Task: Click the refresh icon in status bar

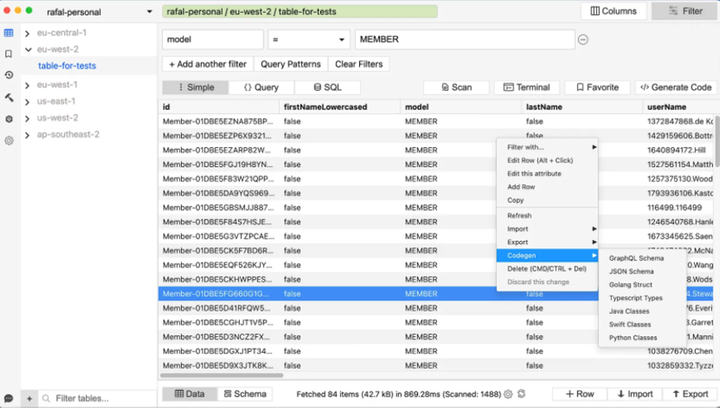Action: point(521,394)
